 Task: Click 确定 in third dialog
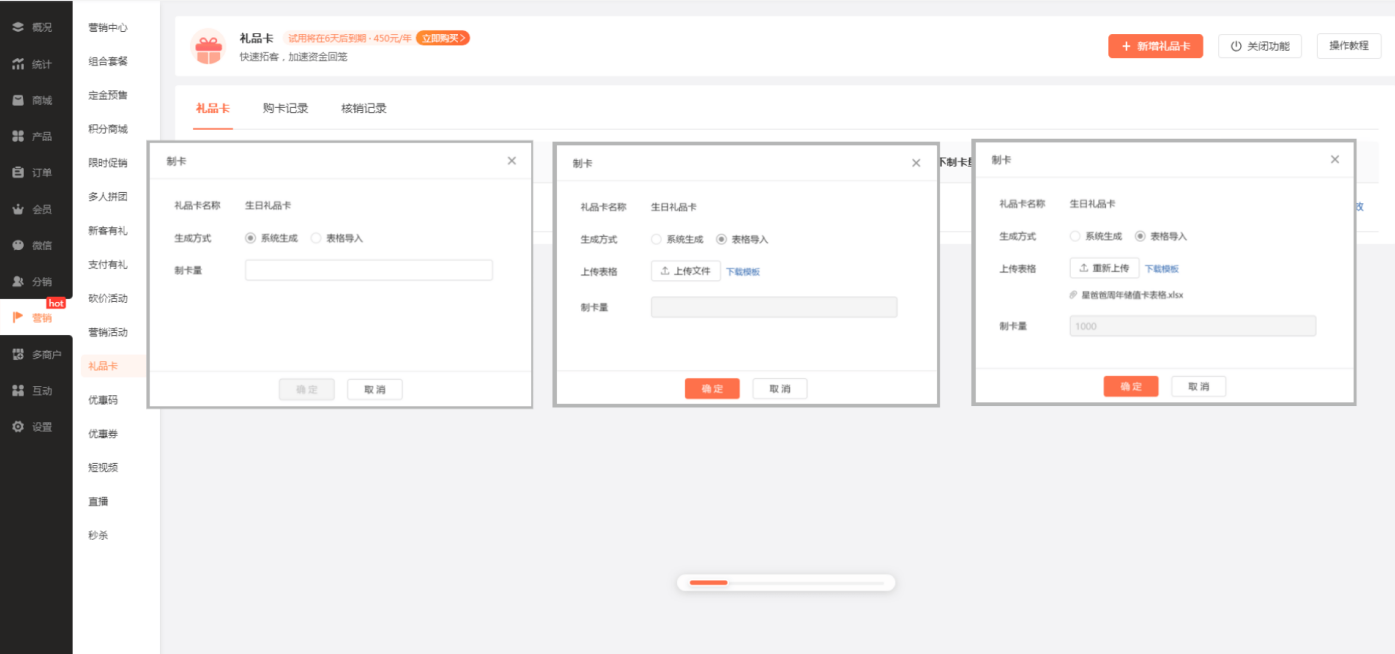[x=1131, y=387]
